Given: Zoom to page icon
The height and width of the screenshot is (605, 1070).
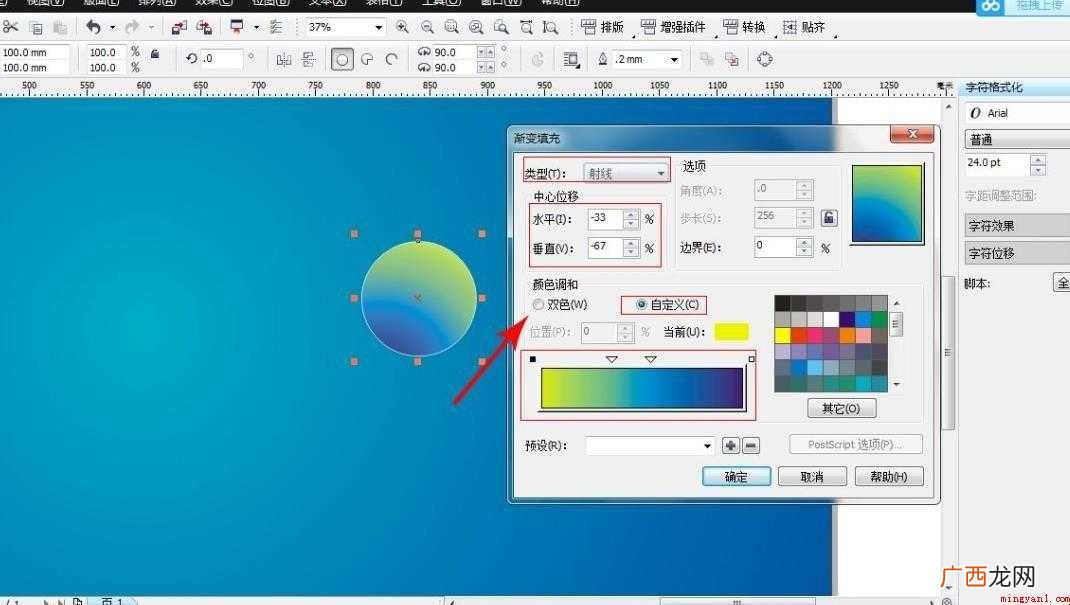Looking at the screenshot, I should [x=501, y=27].
